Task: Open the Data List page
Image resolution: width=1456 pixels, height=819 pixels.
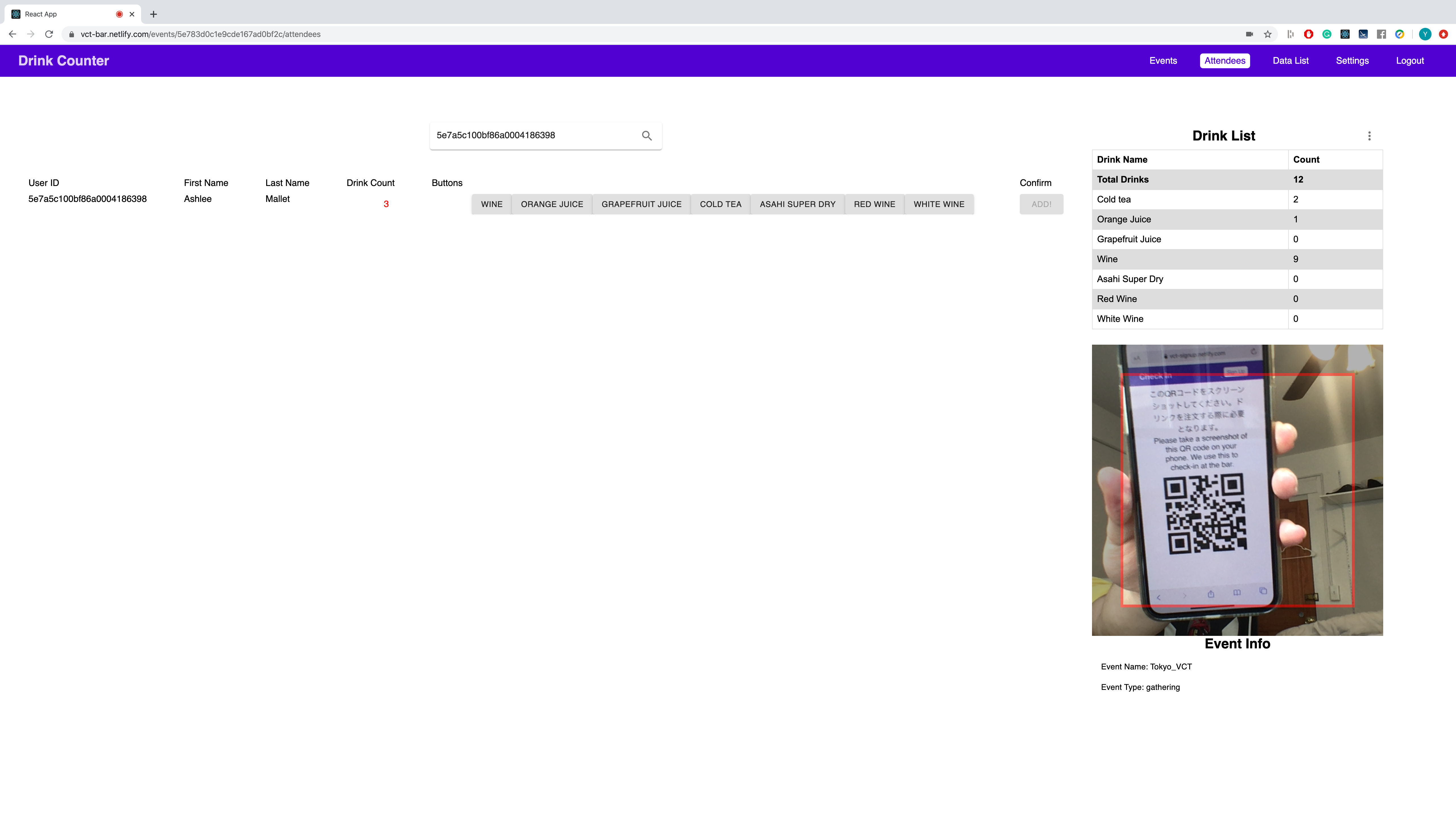Action: [x=1290, y=61]
